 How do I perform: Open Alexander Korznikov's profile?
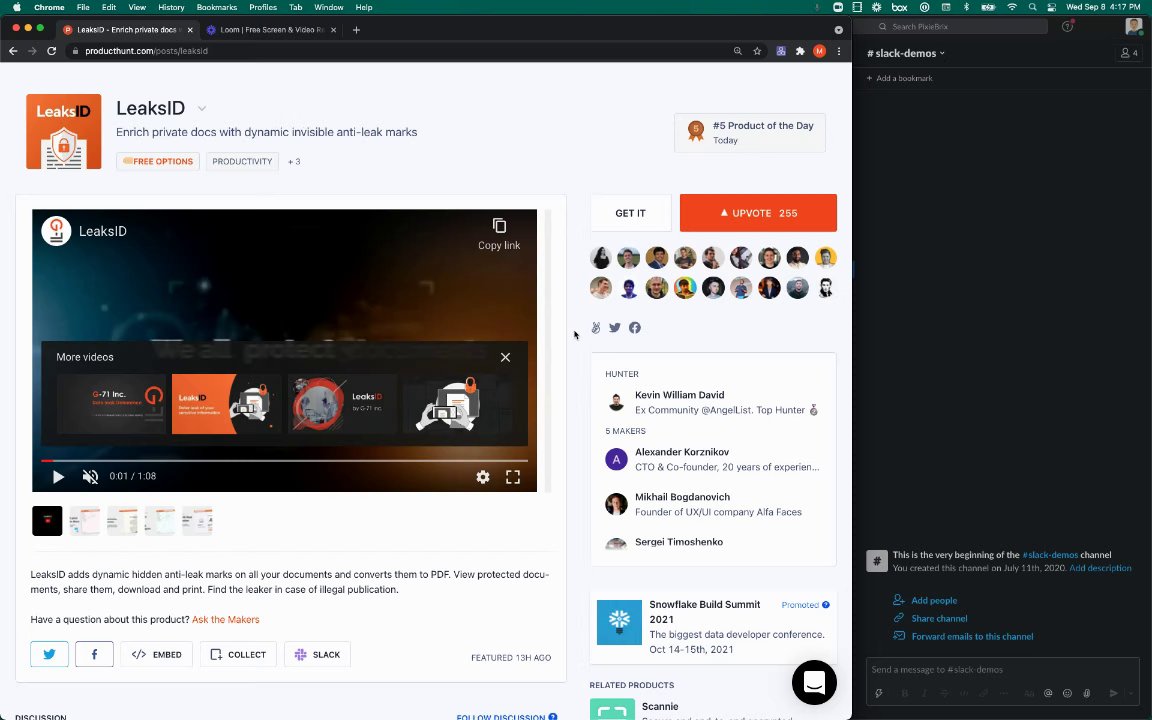(x=682, y=452)
